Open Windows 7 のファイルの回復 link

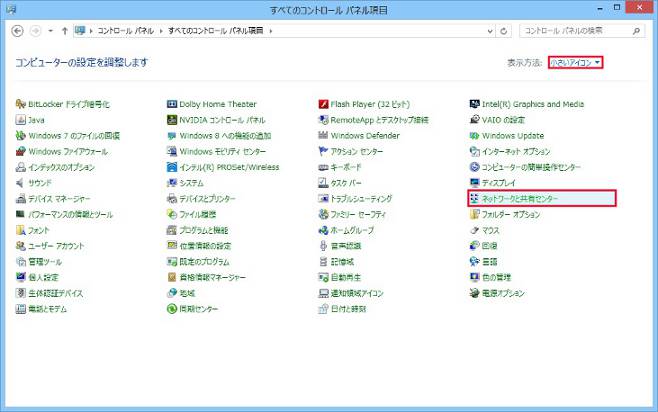[74, 136]
